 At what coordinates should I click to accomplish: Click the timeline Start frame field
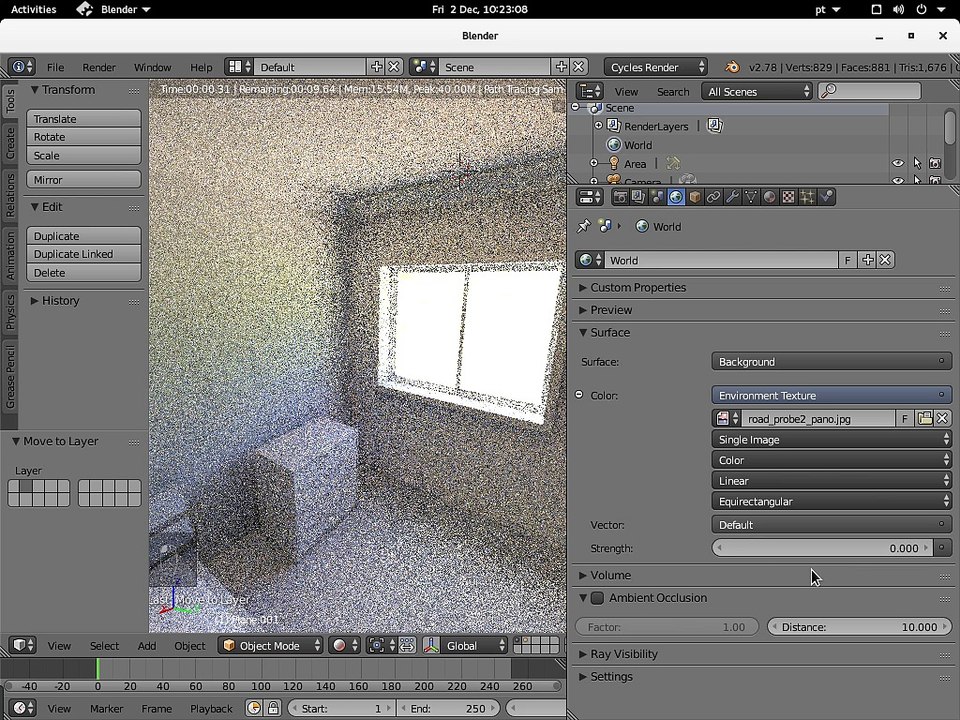tap(340, 708)
